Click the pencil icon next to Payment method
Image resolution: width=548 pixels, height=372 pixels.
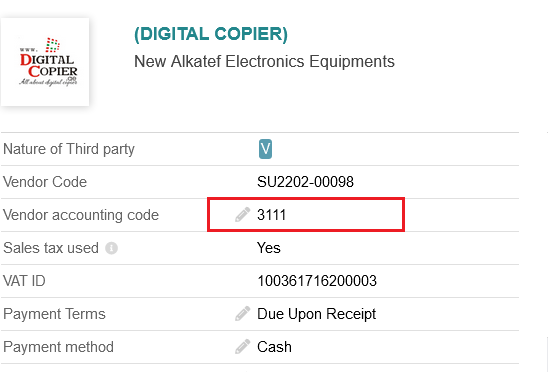coord(242,346)
